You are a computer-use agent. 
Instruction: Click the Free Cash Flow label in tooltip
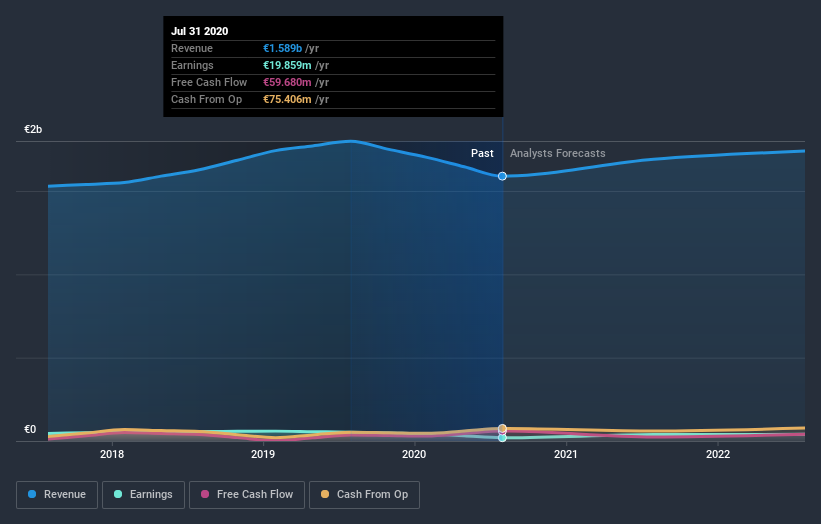point(209,82)
